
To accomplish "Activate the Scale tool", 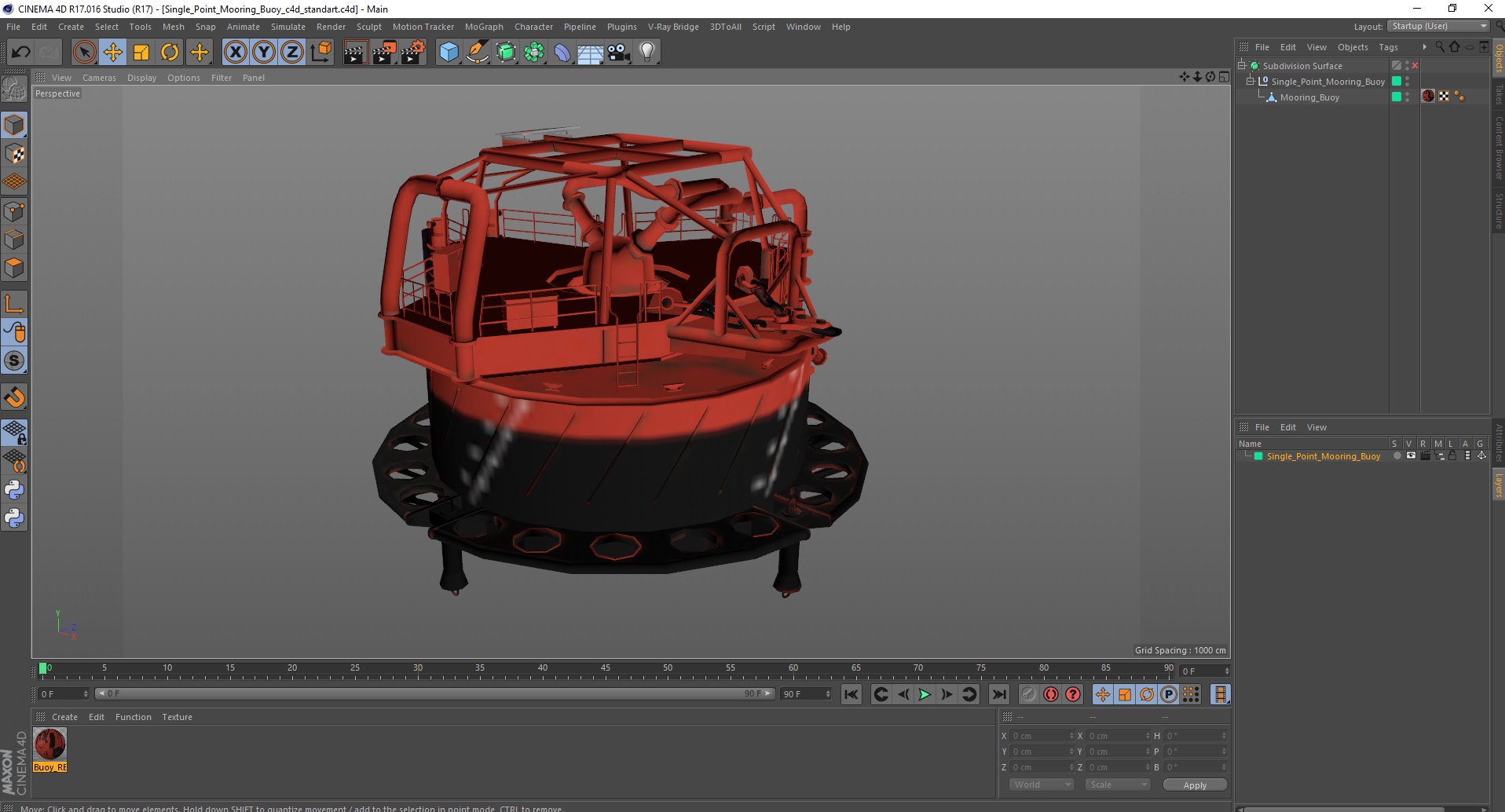I will (141, 53).
